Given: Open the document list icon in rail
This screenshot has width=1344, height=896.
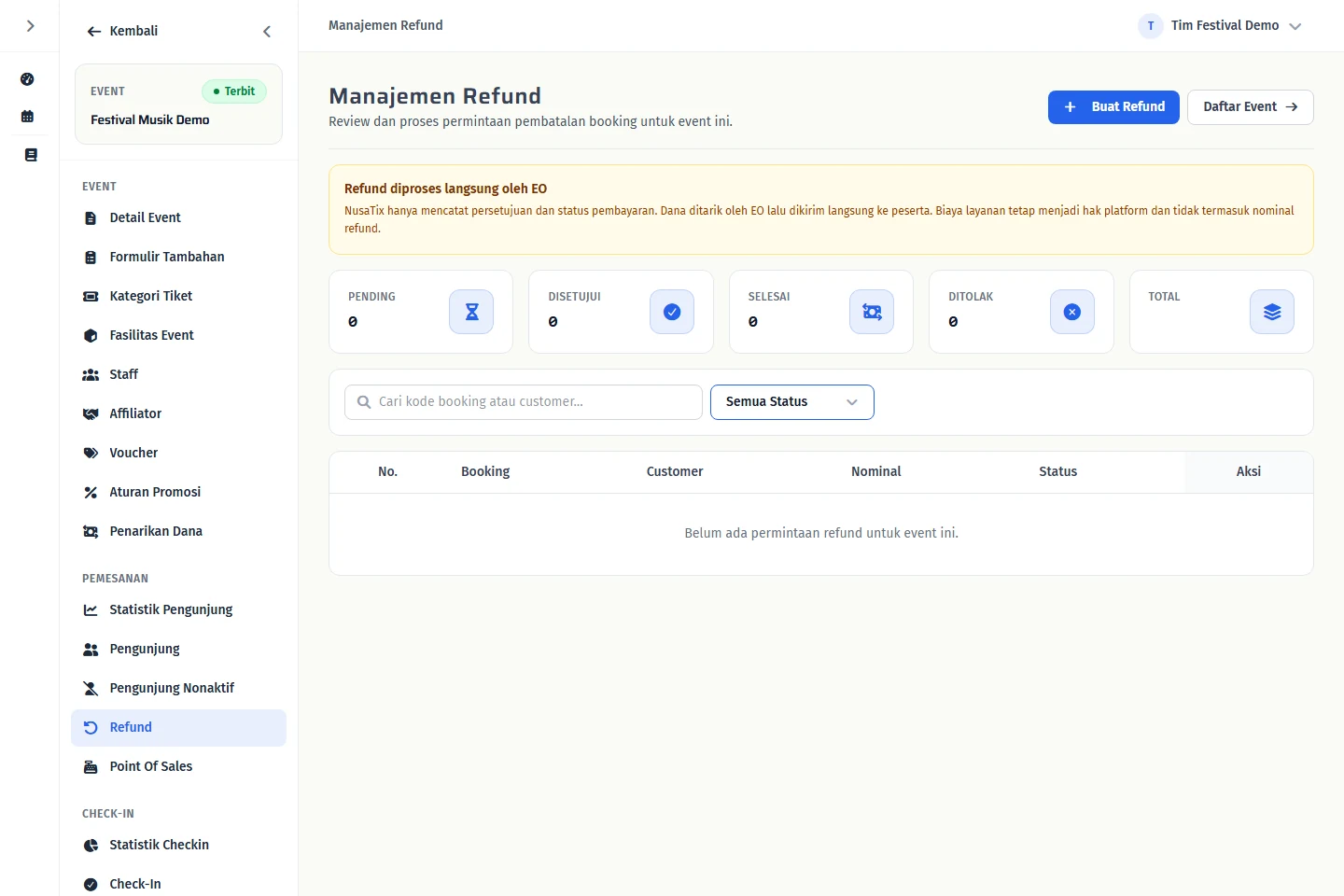Looking at the screenshot, I should 31,155.
